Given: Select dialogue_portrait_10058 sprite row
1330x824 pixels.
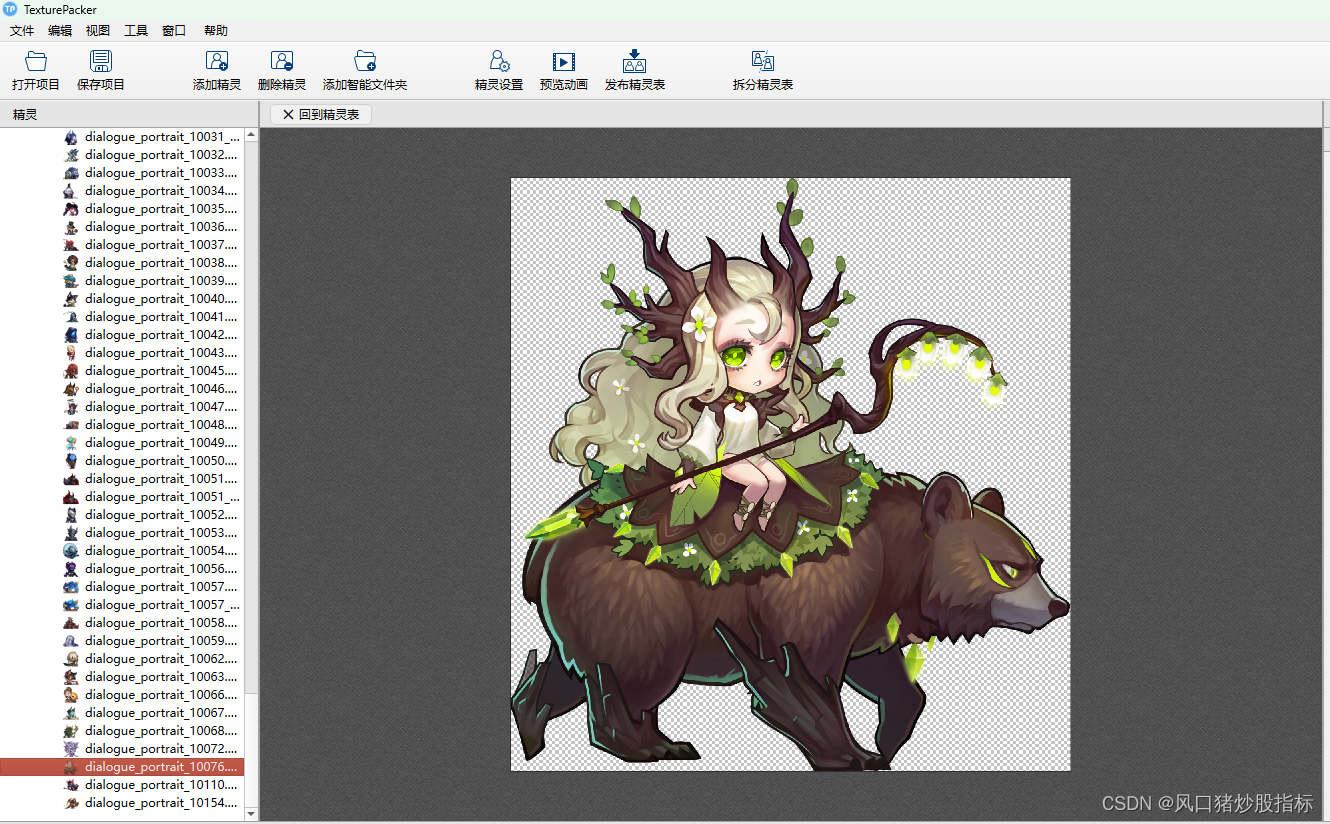Looking at the screenshot, I should [122, 623].
